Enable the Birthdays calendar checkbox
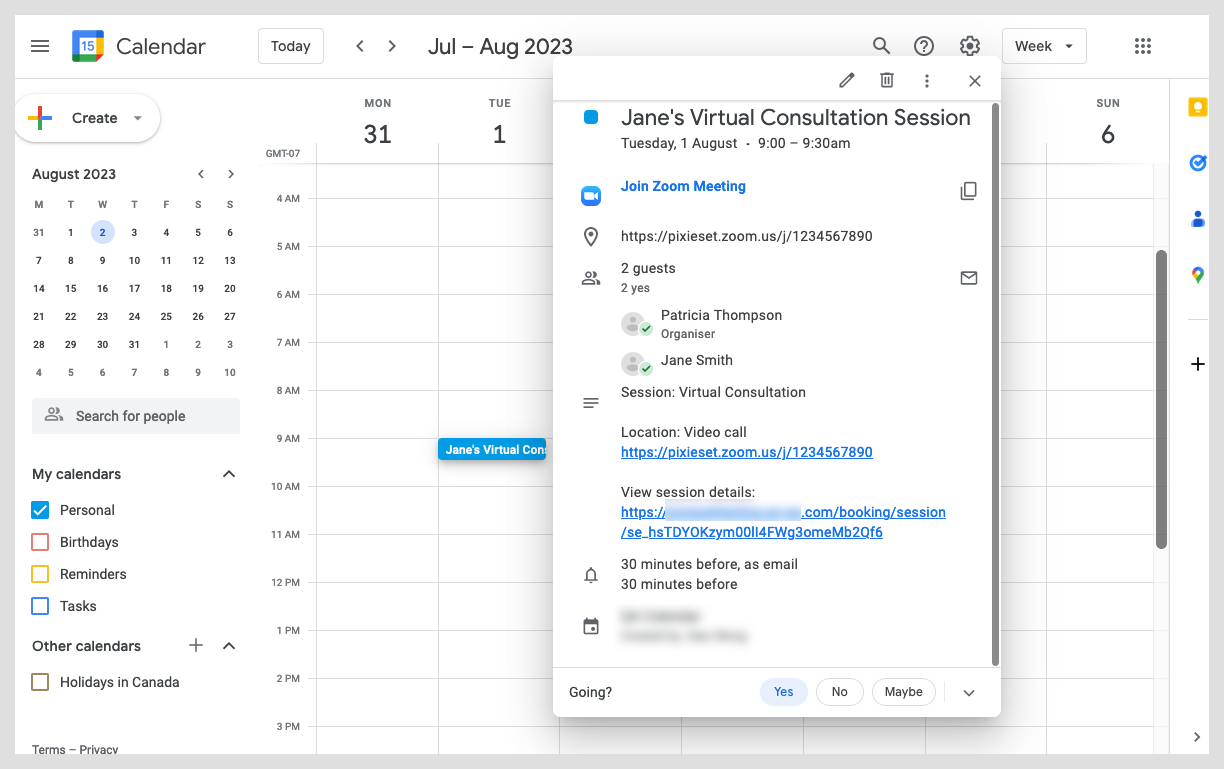The width and height of the screenshot is (1224, 769). click(40, 542)
